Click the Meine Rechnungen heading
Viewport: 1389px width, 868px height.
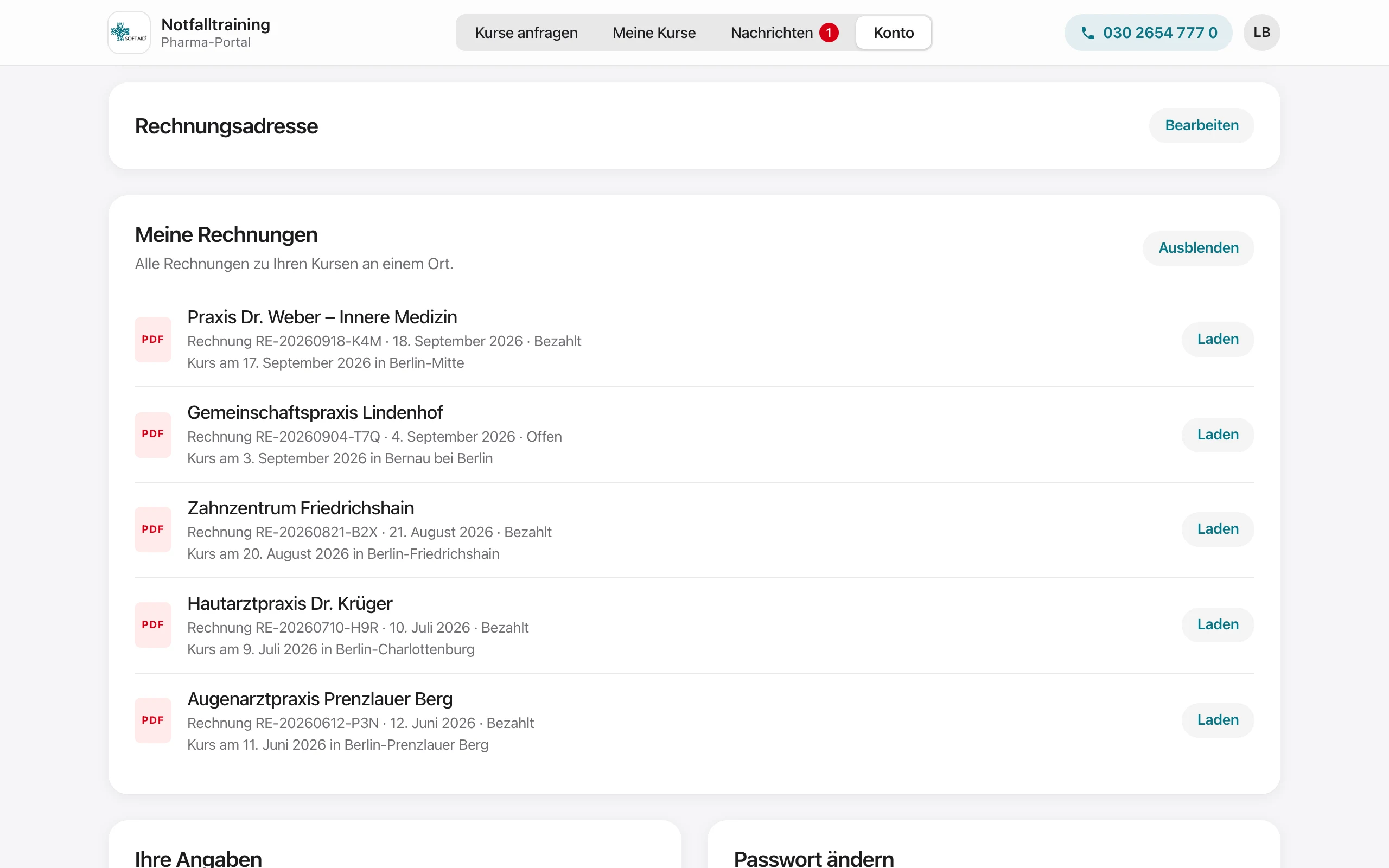pos(226,235)
